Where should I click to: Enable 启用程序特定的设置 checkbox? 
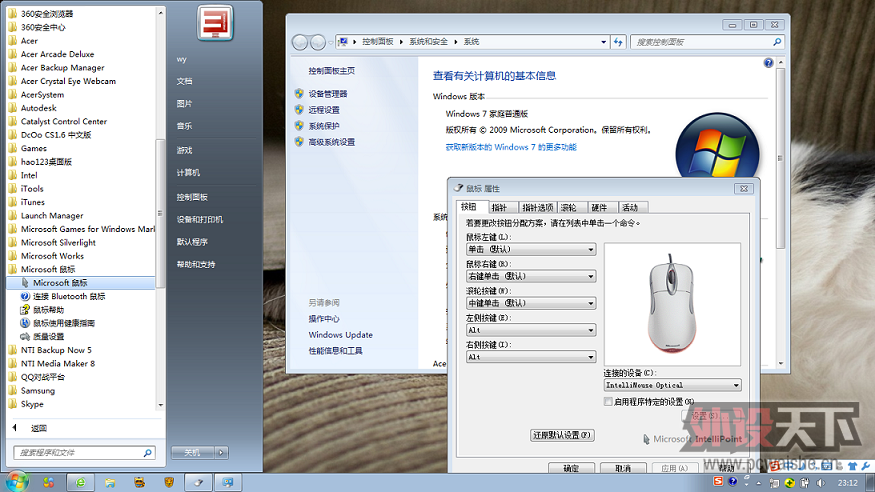click(x=608, y=402)
